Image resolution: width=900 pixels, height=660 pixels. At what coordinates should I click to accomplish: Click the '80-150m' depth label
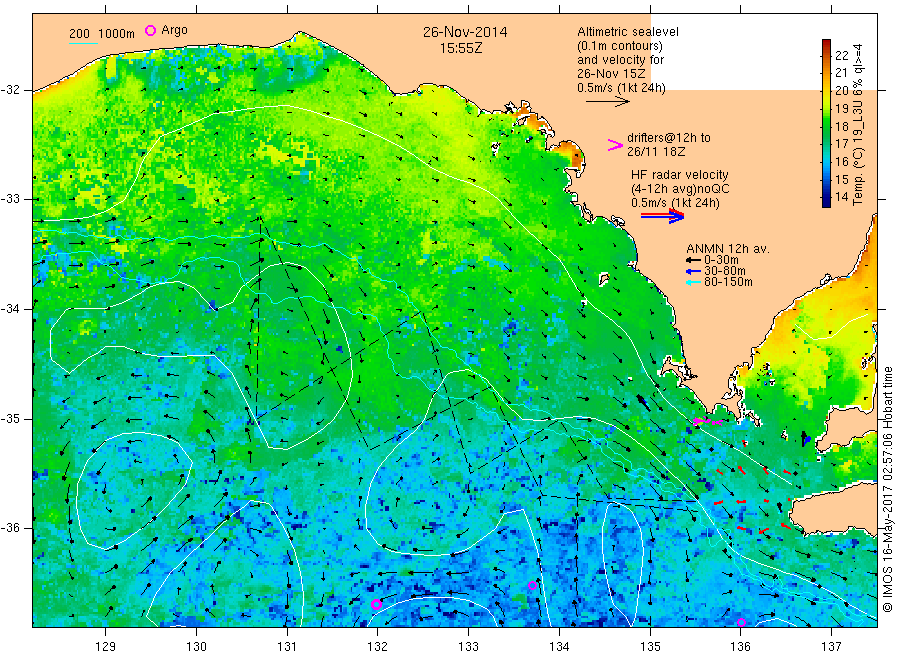point(728,282)
